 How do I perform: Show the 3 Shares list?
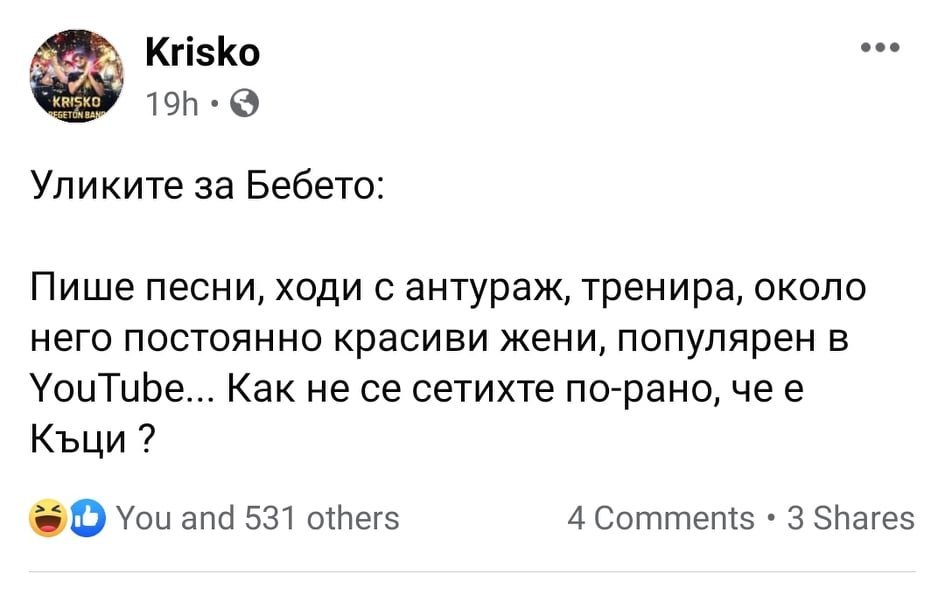coord(850,518)
